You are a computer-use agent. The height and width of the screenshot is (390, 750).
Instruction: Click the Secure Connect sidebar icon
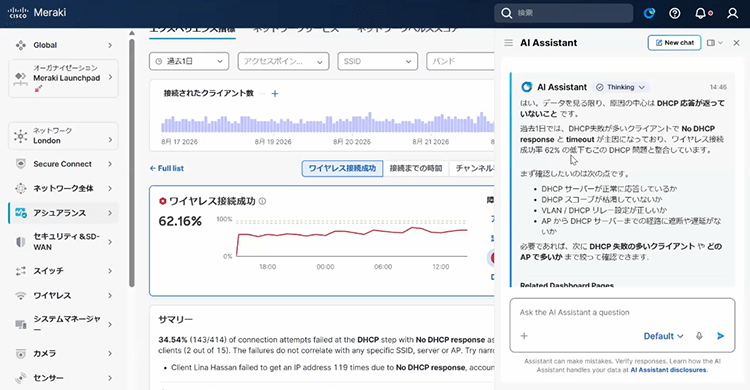(21, 164)
